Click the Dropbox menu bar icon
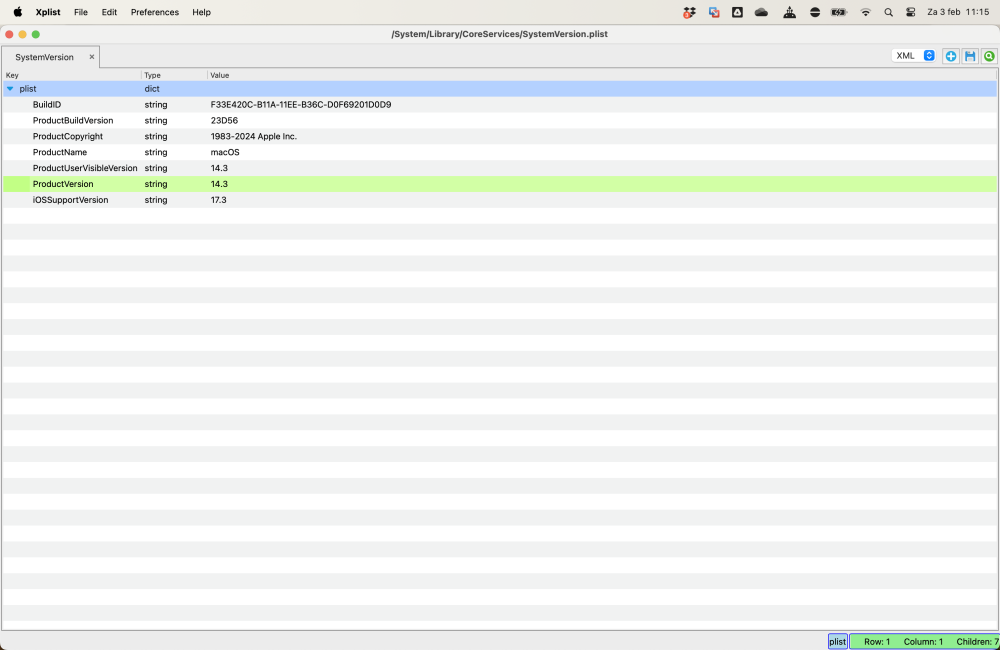Image resolution: width=1000 pixels, height=650 pixels. click(689, 12)
